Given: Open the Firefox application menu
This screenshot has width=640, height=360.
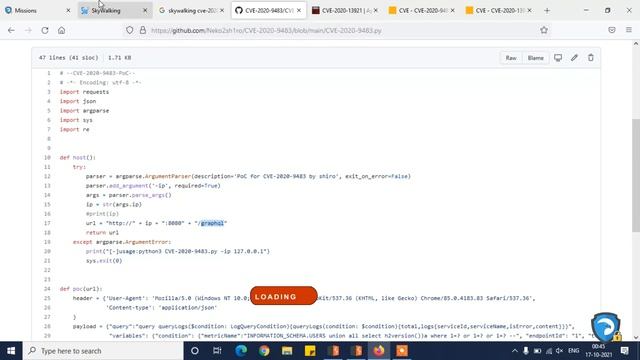Looking at the screenshot, I should 629,30.
